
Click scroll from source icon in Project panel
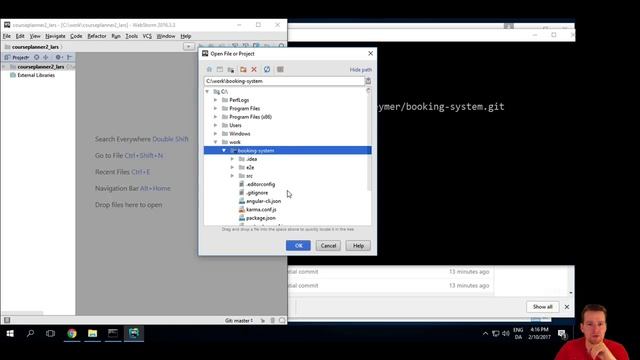[37, 57]
